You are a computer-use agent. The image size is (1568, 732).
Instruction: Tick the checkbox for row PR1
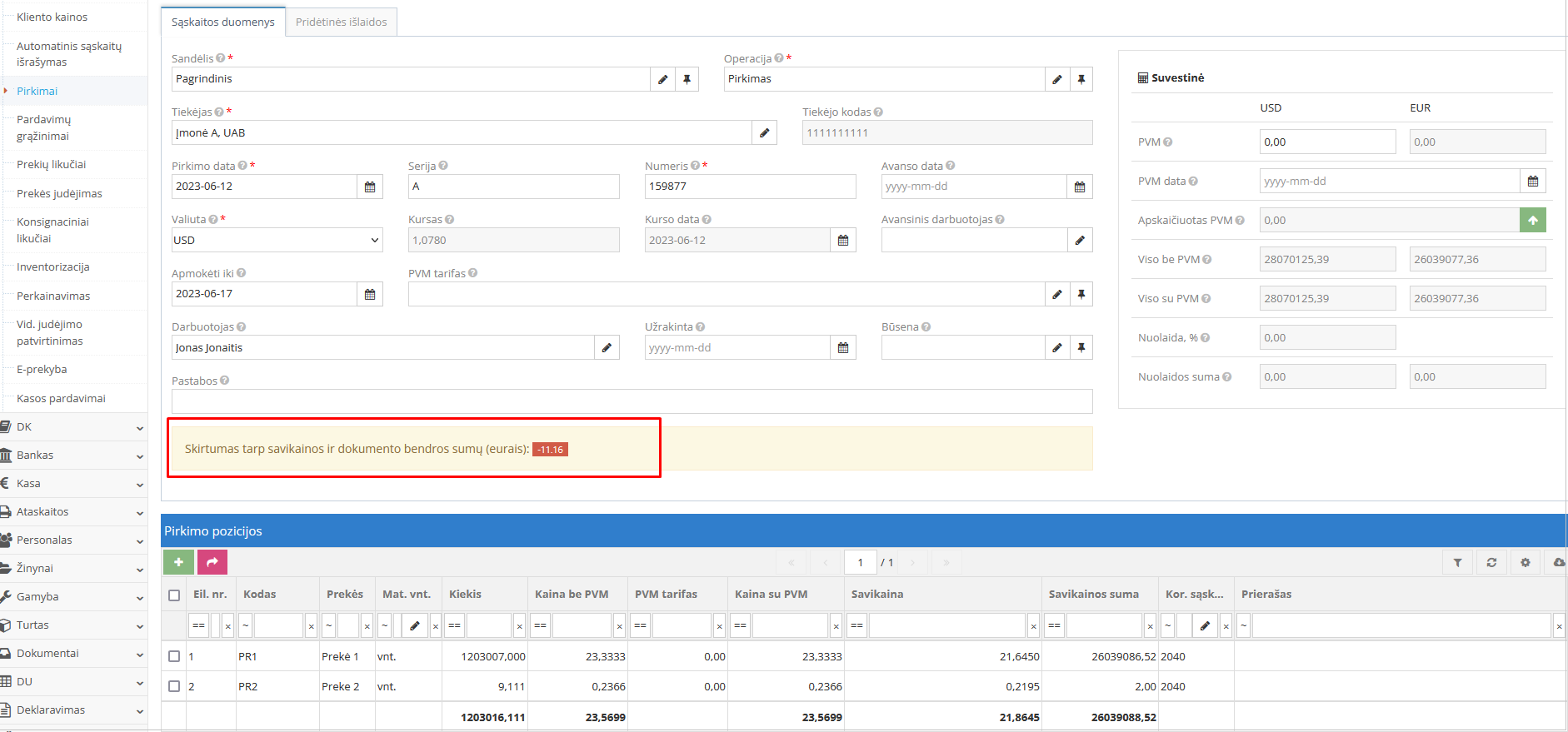pos(174,656)
